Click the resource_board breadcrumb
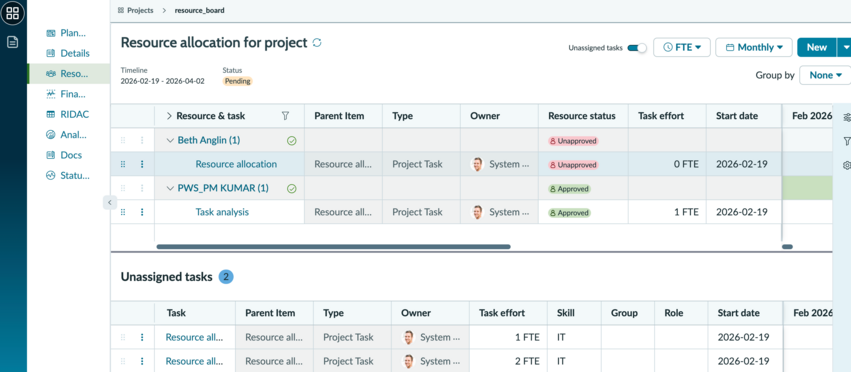 [199, 10]
